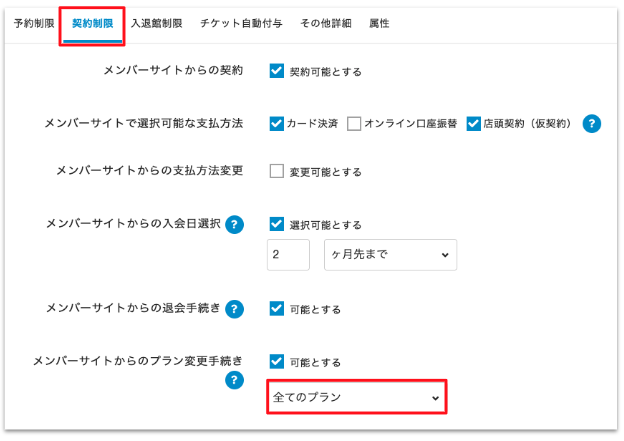Select the その他詳細 tab
This screenshot has width=624, height=441.
click(324, 23)
